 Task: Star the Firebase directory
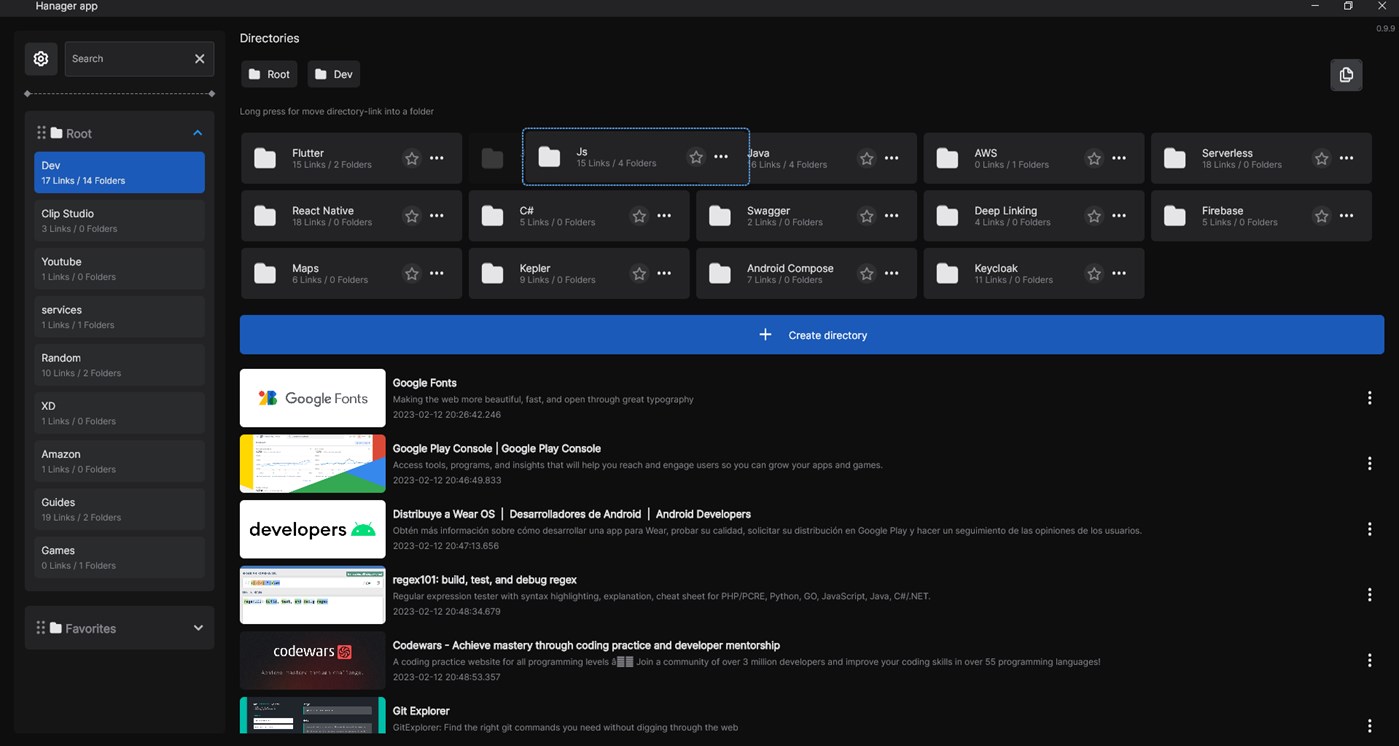(x=1322, y=216)
